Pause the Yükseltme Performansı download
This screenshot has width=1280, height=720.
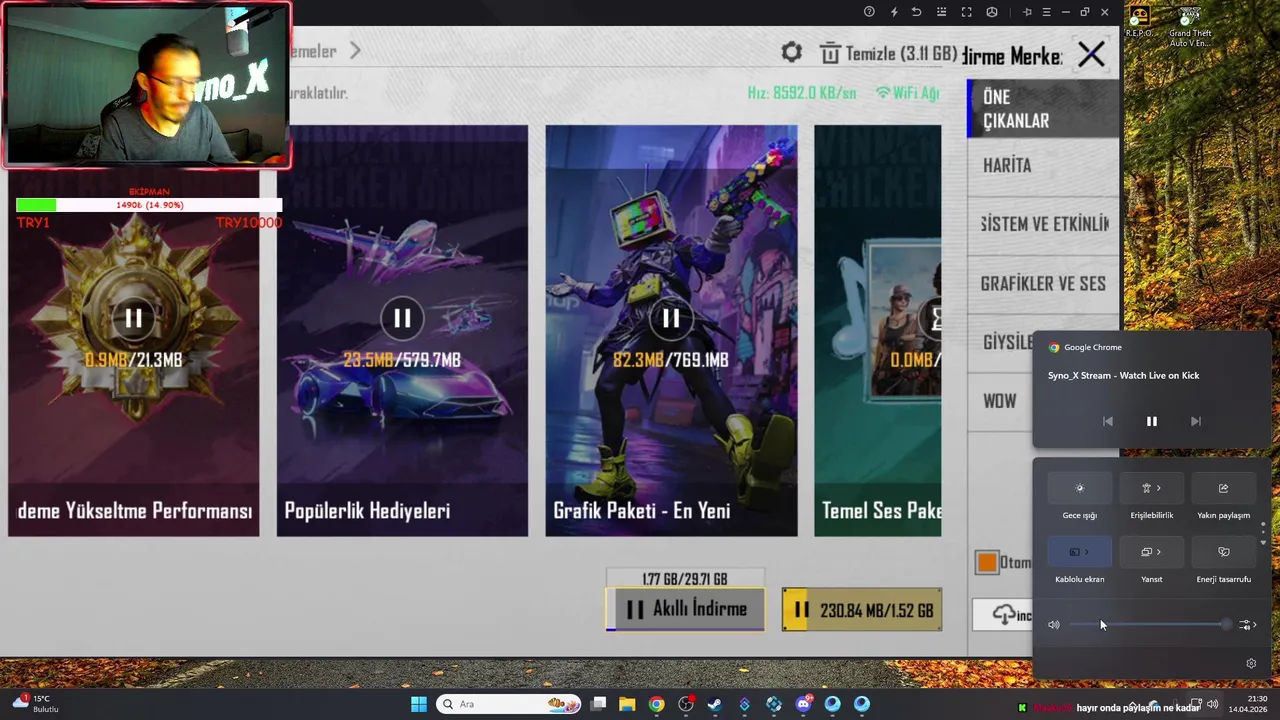133,318
